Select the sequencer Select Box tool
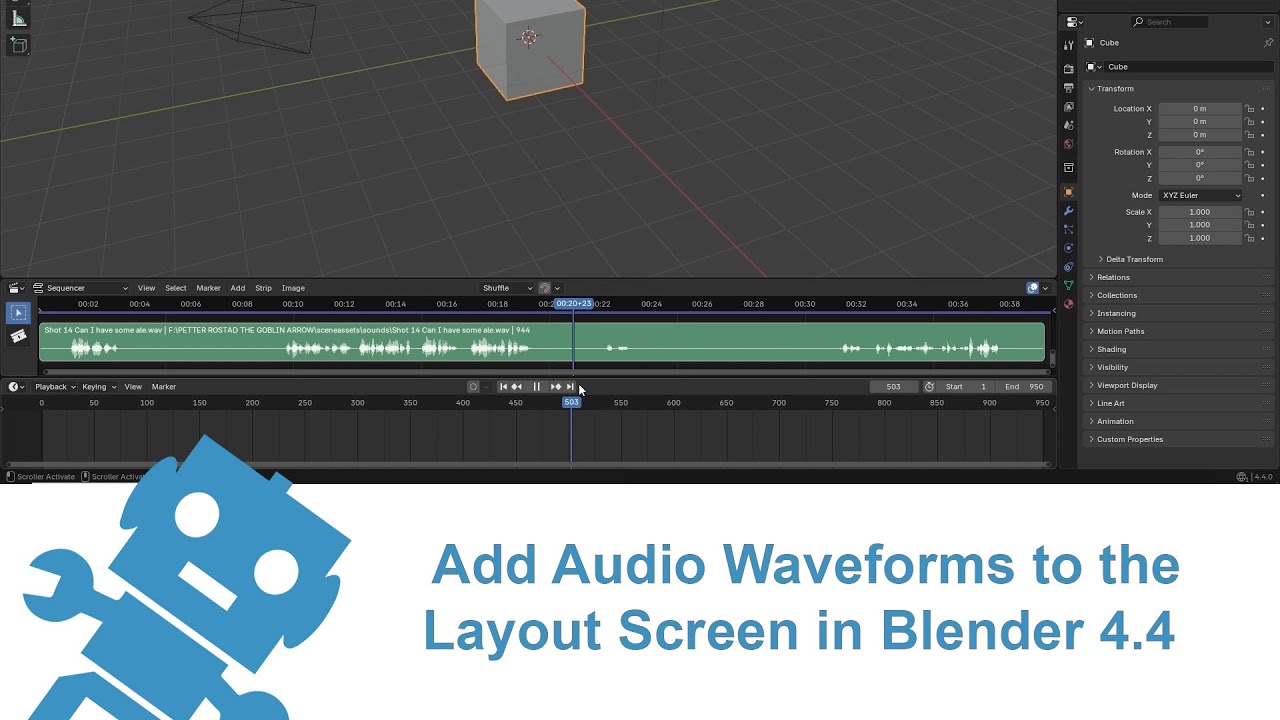Image resolution: width=1280 pixels, height=720 pixels. pos(18,313)
